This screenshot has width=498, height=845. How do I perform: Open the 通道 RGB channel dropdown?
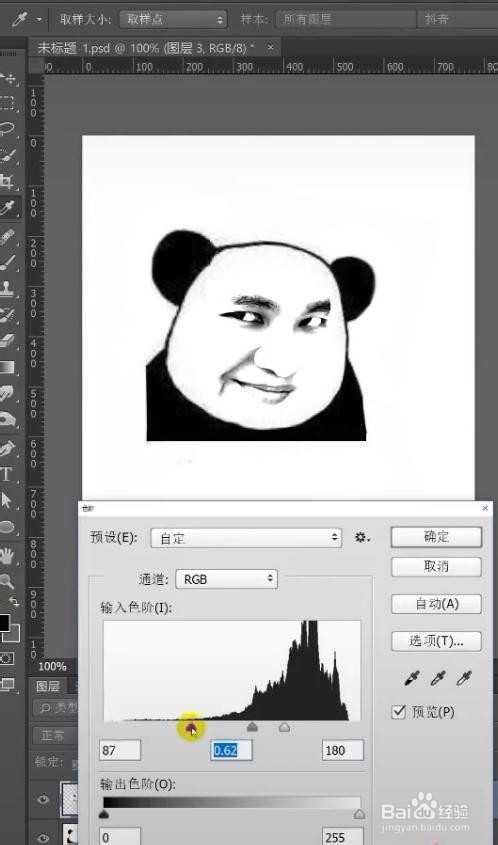click(x=226, y=579)
